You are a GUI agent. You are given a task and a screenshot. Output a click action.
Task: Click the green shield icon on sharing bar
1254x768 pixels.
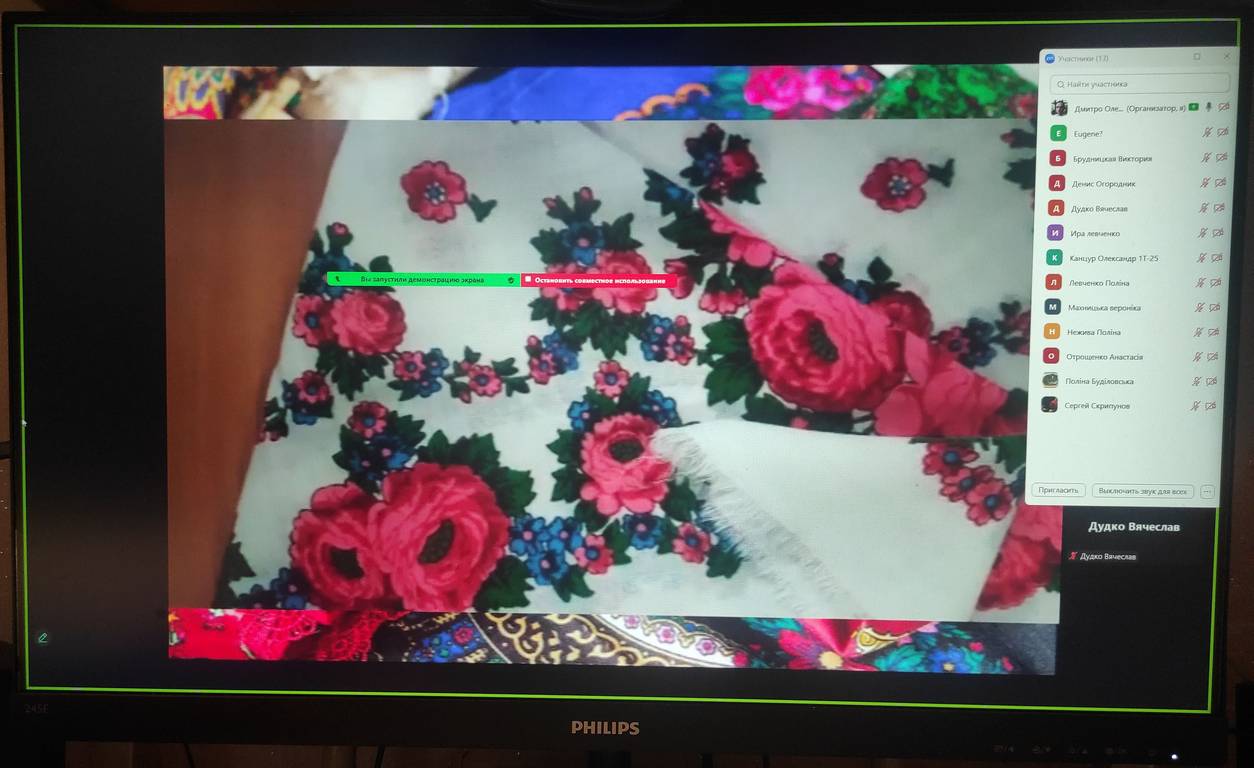511,280
